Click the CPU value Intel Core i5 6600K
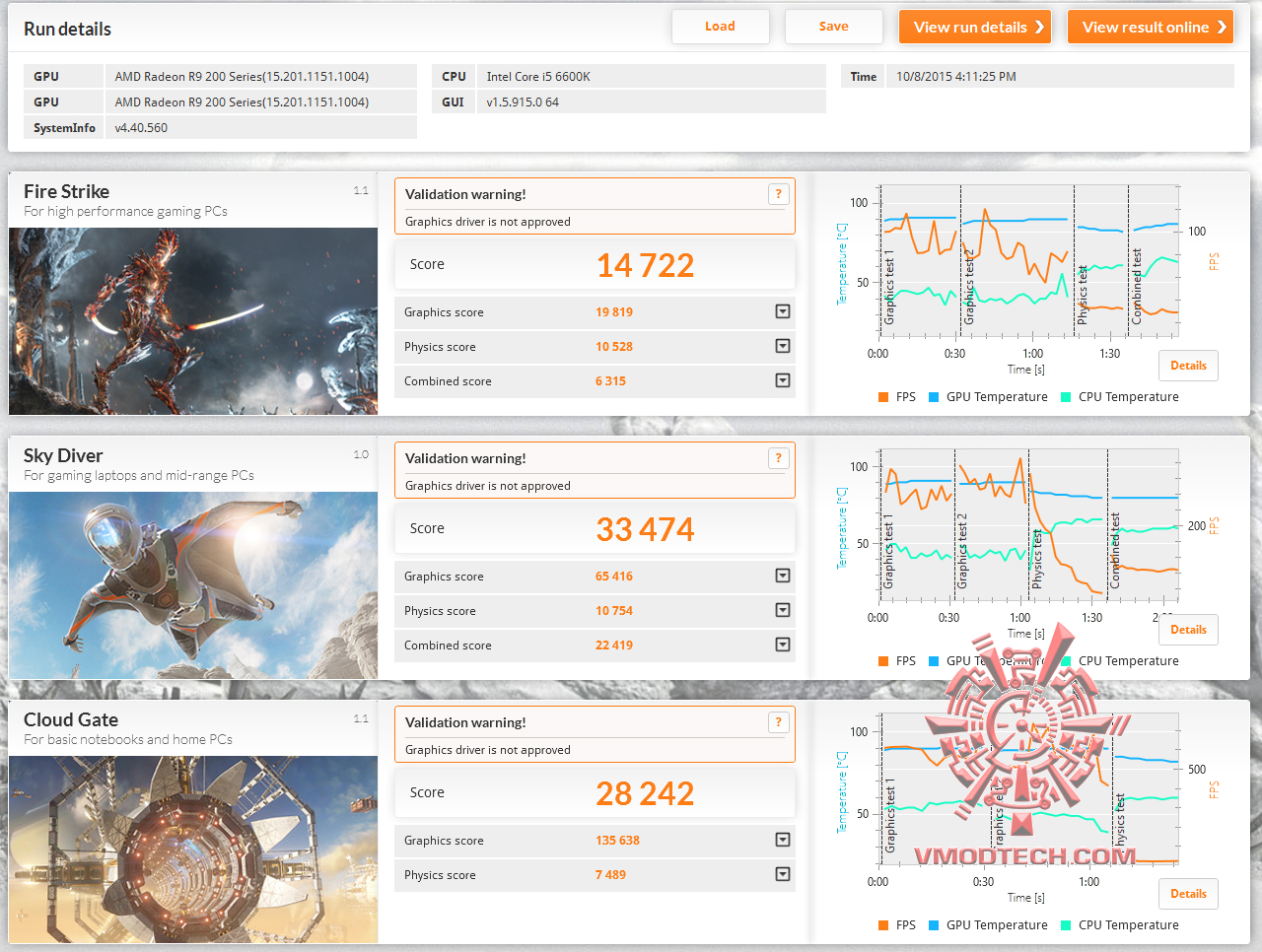The image size is (1262, 952). click(538, 76)
